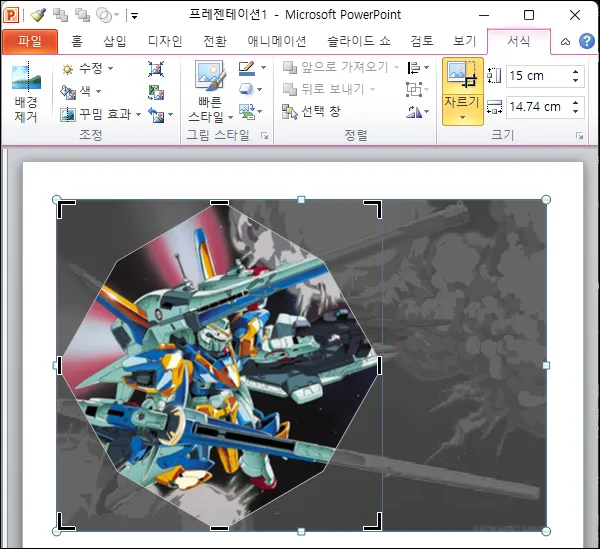Click the Send Backward icon in quick access toolbar
Screen dimensions: 600x549
(82, 15)
